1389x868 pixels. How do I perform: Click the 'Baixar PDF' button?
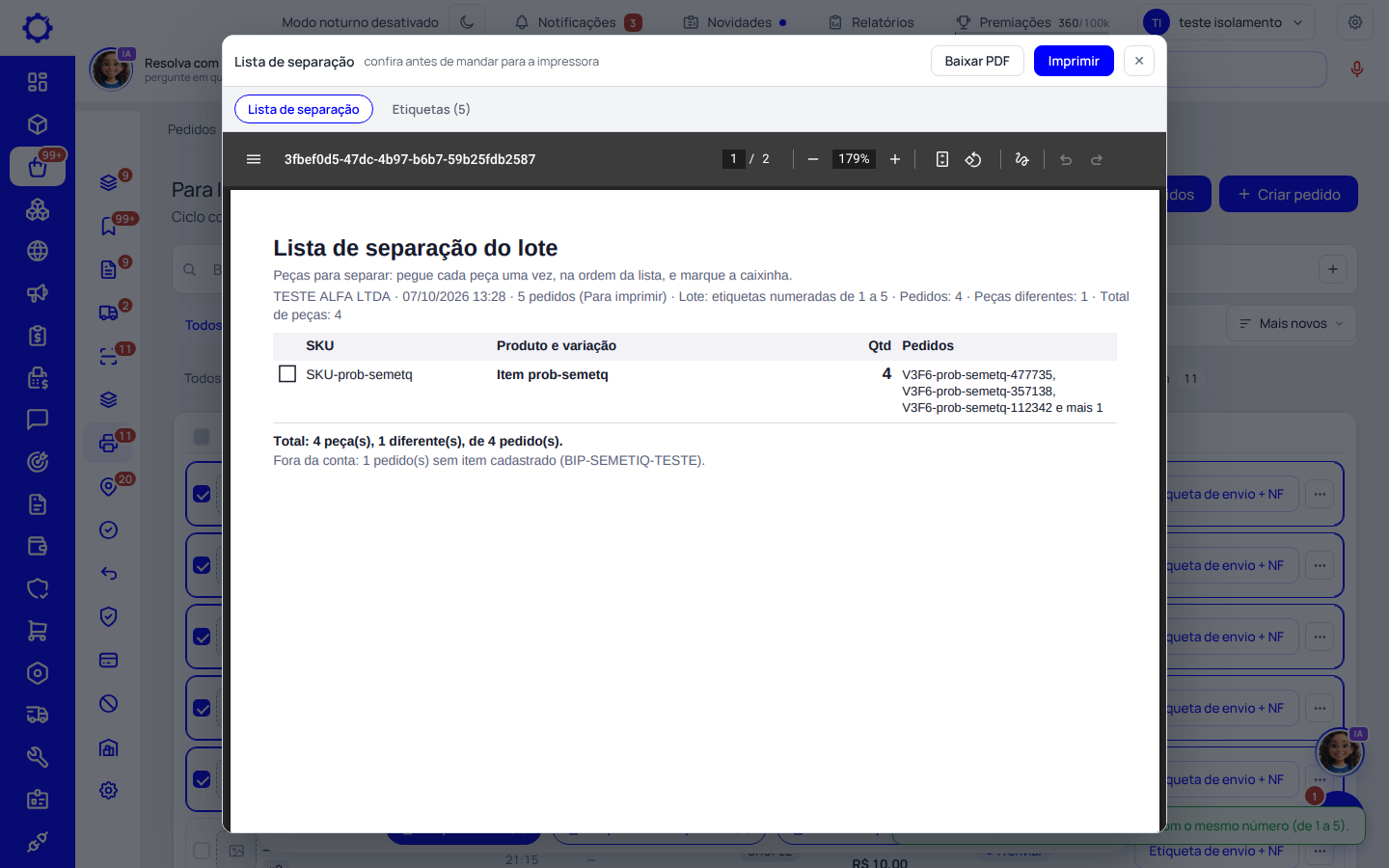tap(977, 61)
